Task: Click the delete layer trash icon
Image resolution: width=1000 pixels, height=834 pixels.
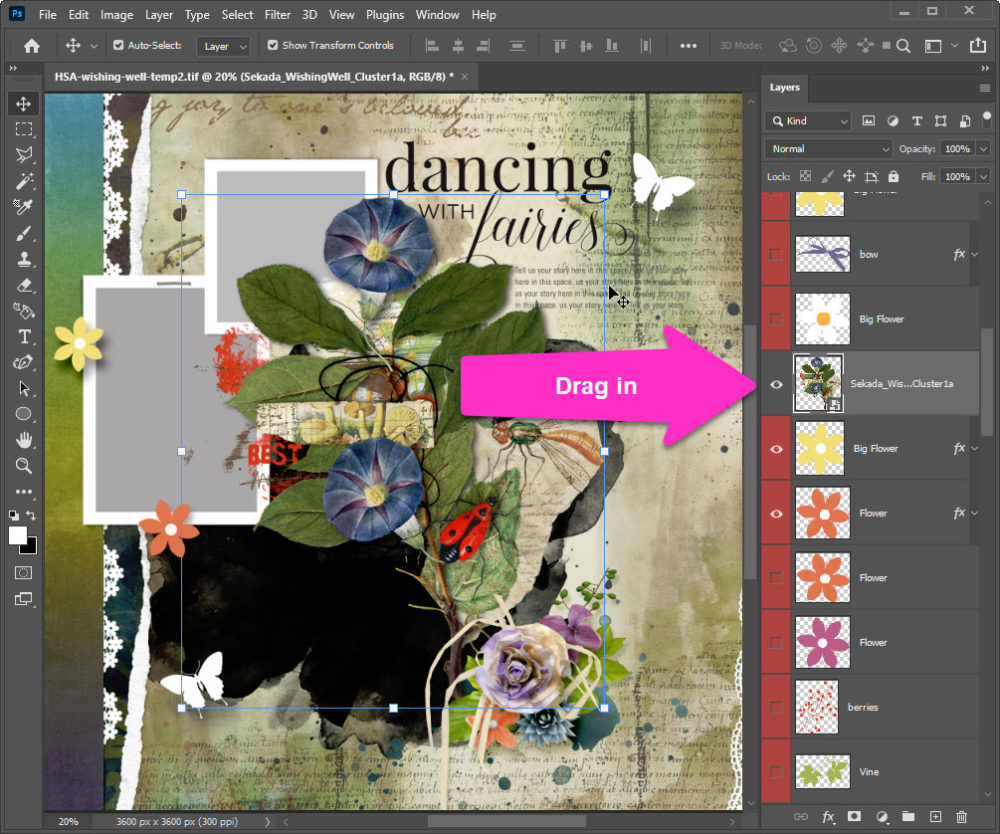Action: click(x=962, y=817)
